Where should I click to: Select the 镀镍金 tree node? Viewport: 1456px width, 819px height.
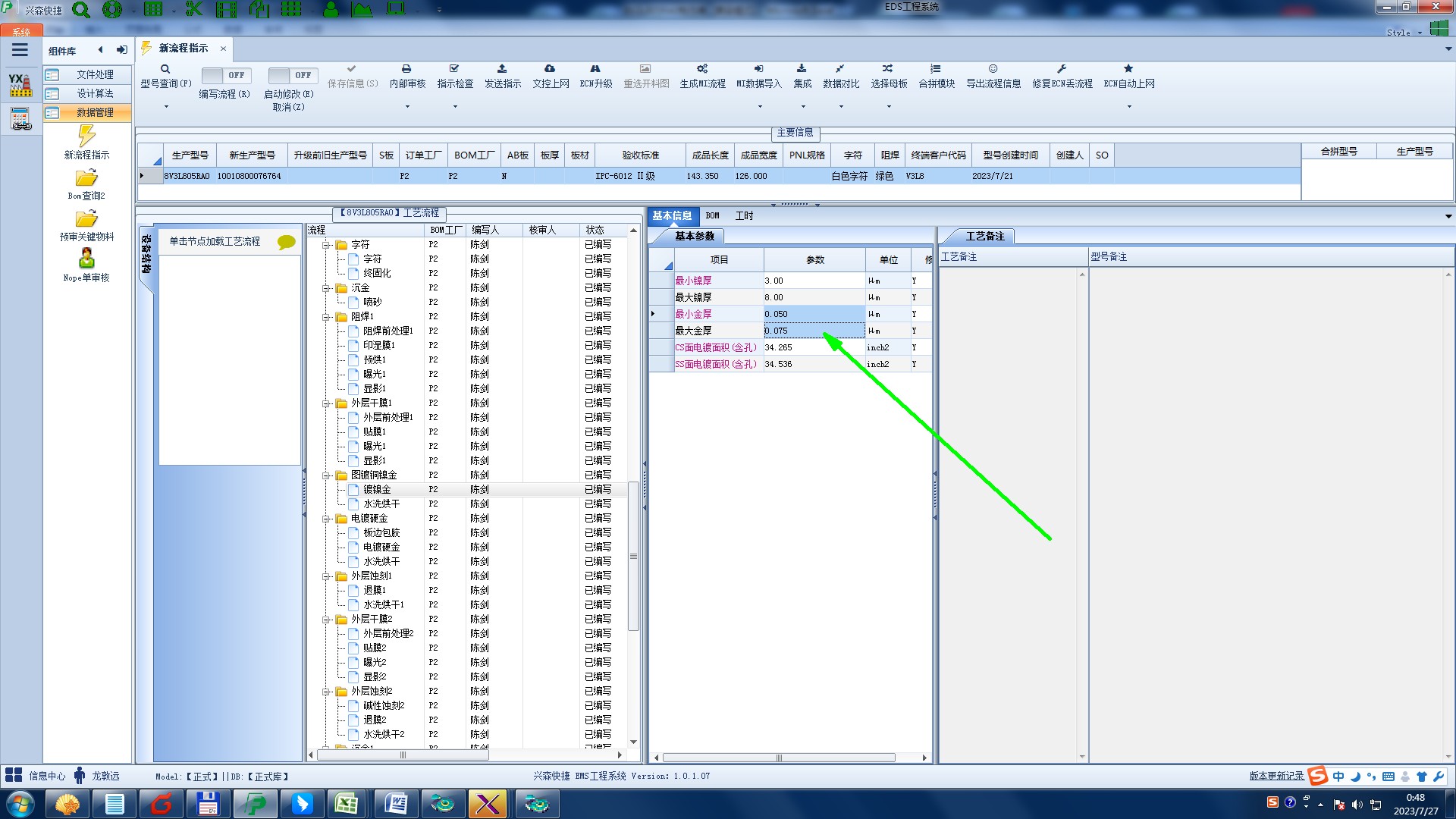(x=377, y=490)
